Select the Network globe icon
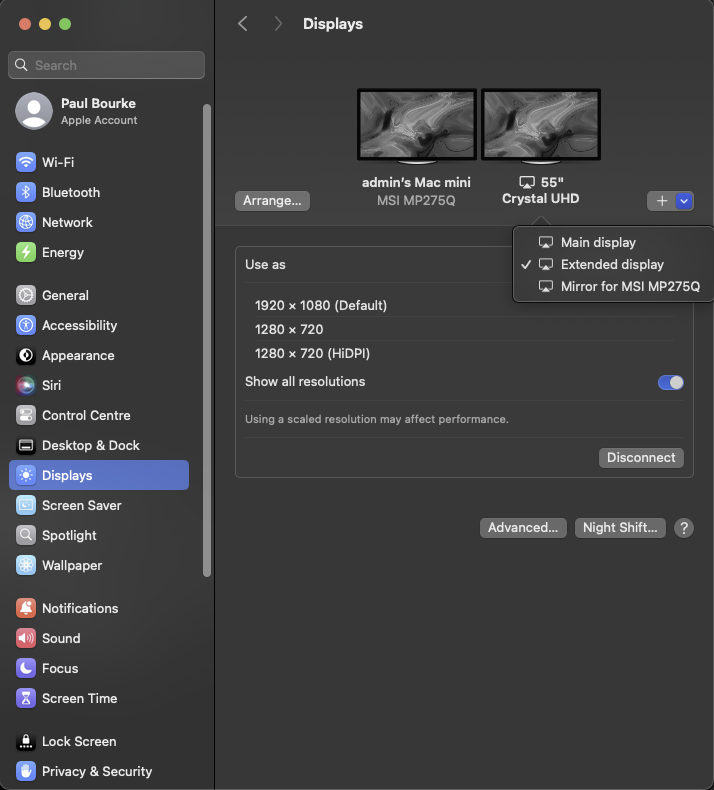The height and width of the screenshot is (790, 714). [26, 222]
